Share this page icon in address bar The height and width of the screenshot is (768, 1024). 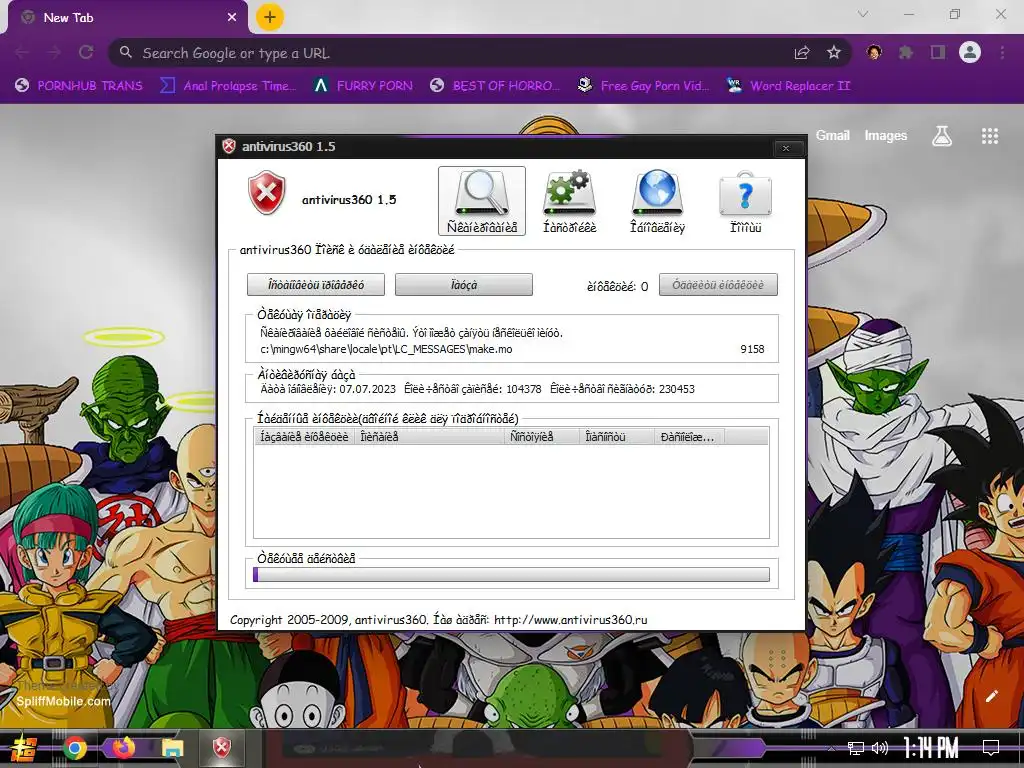[802, 53]
